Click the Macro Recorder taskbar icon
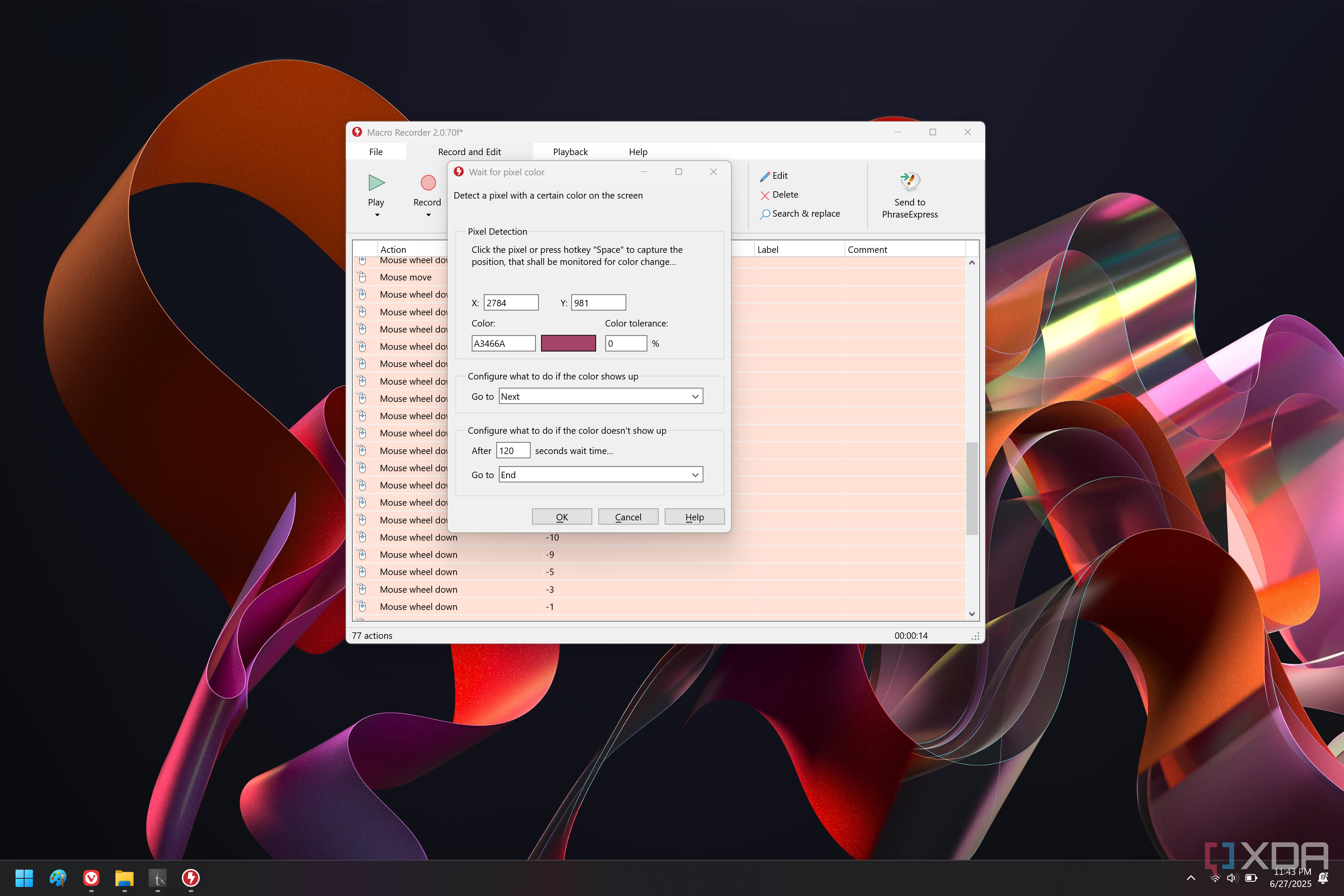 point(191,878)
